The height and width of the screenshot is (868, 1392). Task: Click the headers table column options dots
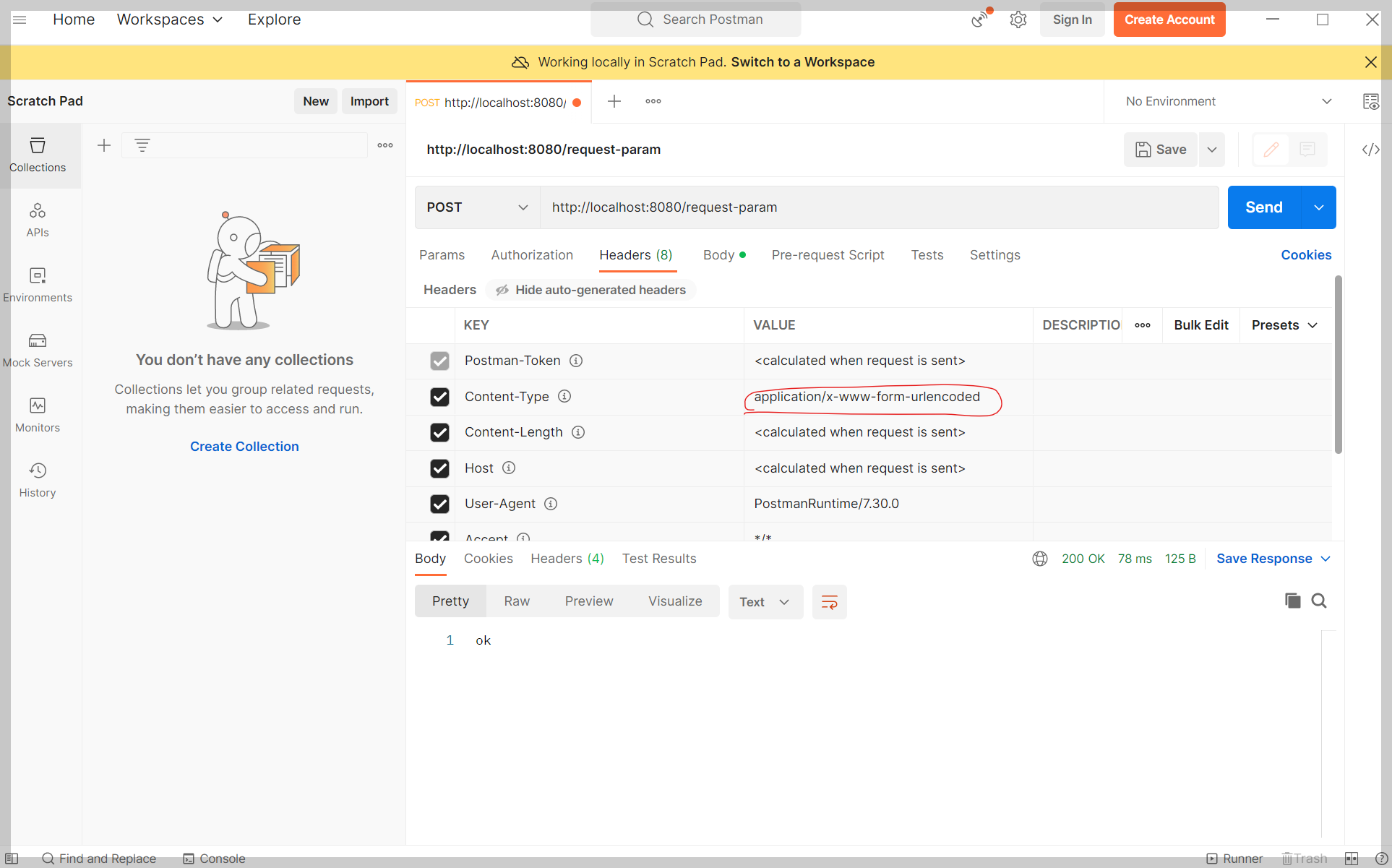(1143, 325)
